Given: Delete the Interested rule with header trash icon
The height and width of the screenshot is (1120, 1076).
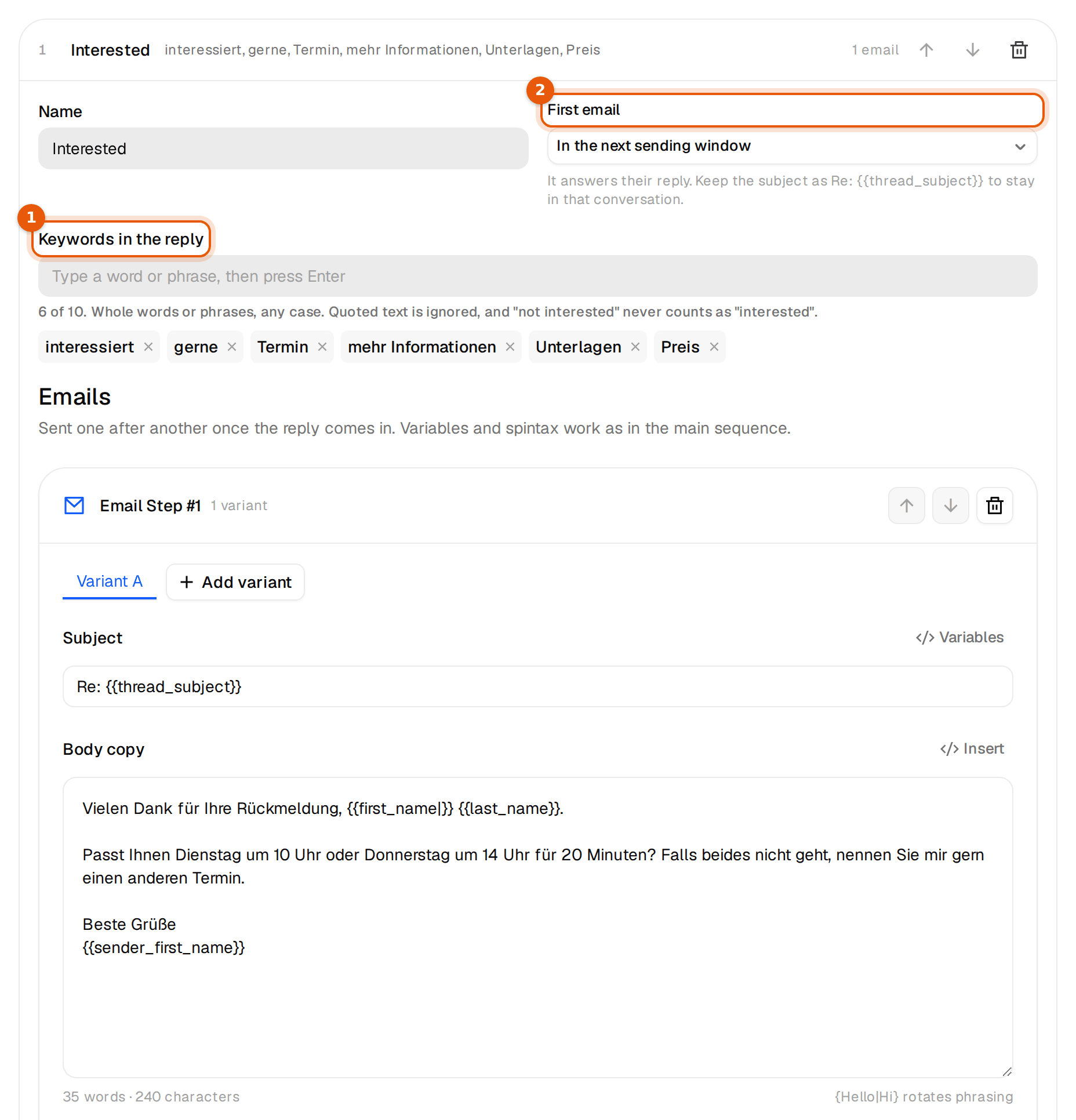Looking at the screenshot, I should [x=1019, y=50].
